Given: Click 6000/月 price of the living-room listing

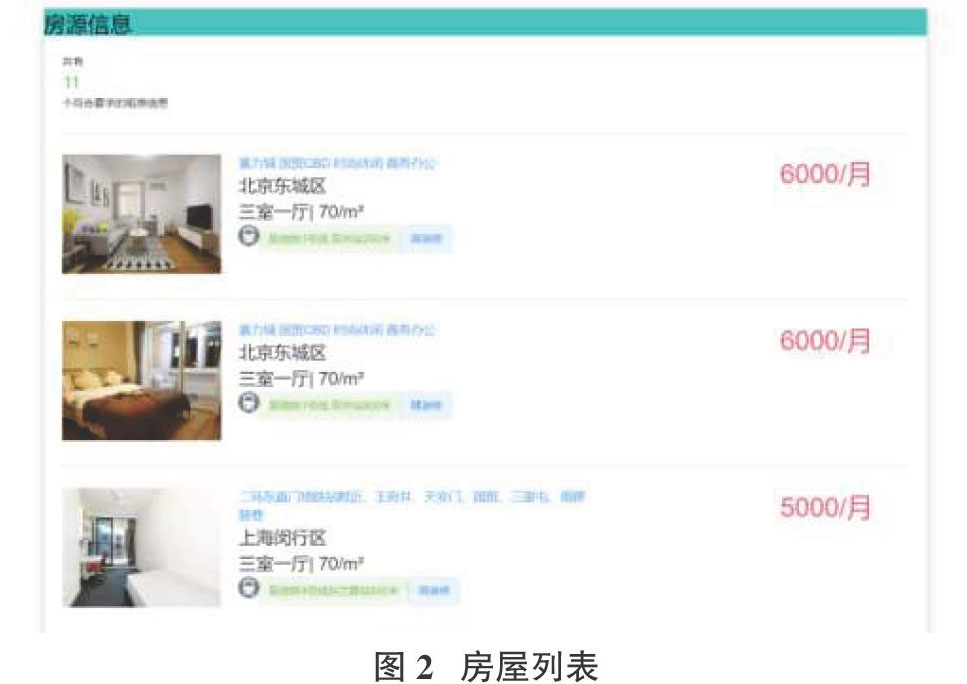Looking at the screenshot, I should click(825, 174).
